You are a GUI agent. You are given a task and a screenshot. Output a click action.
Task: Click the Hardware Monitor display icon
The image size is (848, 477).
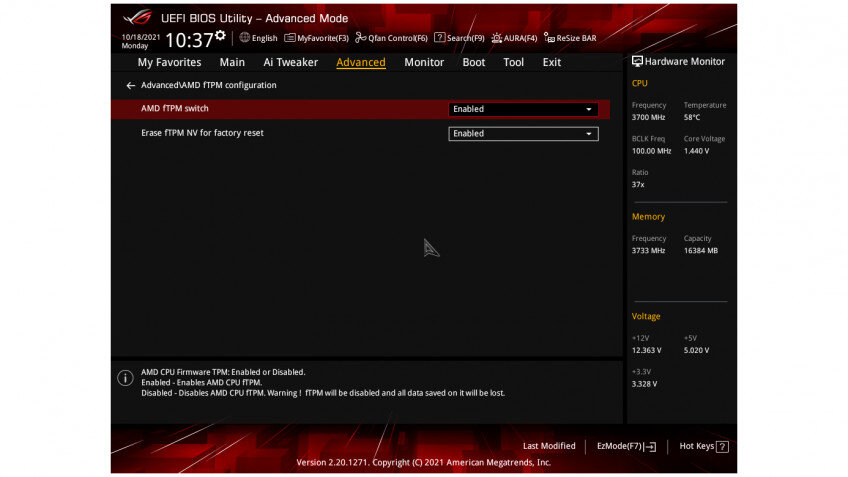point(637,61)
